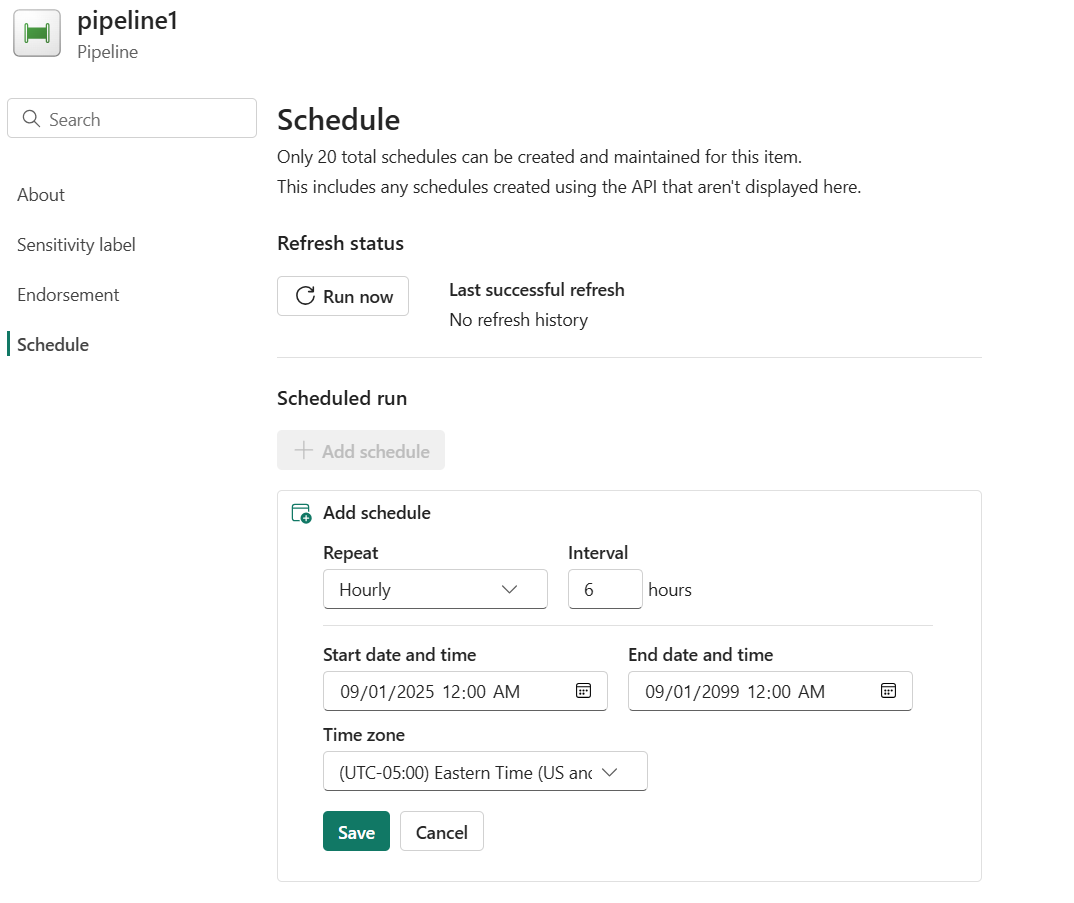
Task: Click the Interval hours input box
Action: tap(604, 589)
